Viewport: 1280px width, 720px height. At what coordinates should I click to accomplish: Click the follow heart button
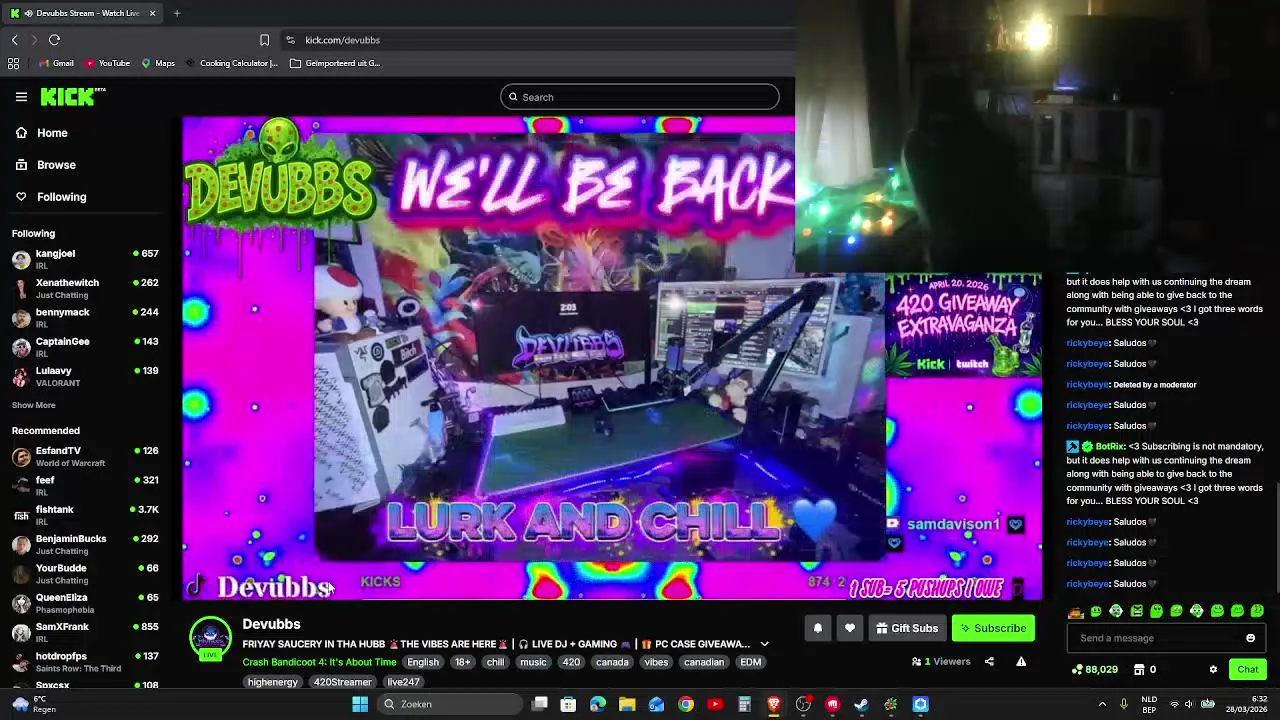point(850,628)
